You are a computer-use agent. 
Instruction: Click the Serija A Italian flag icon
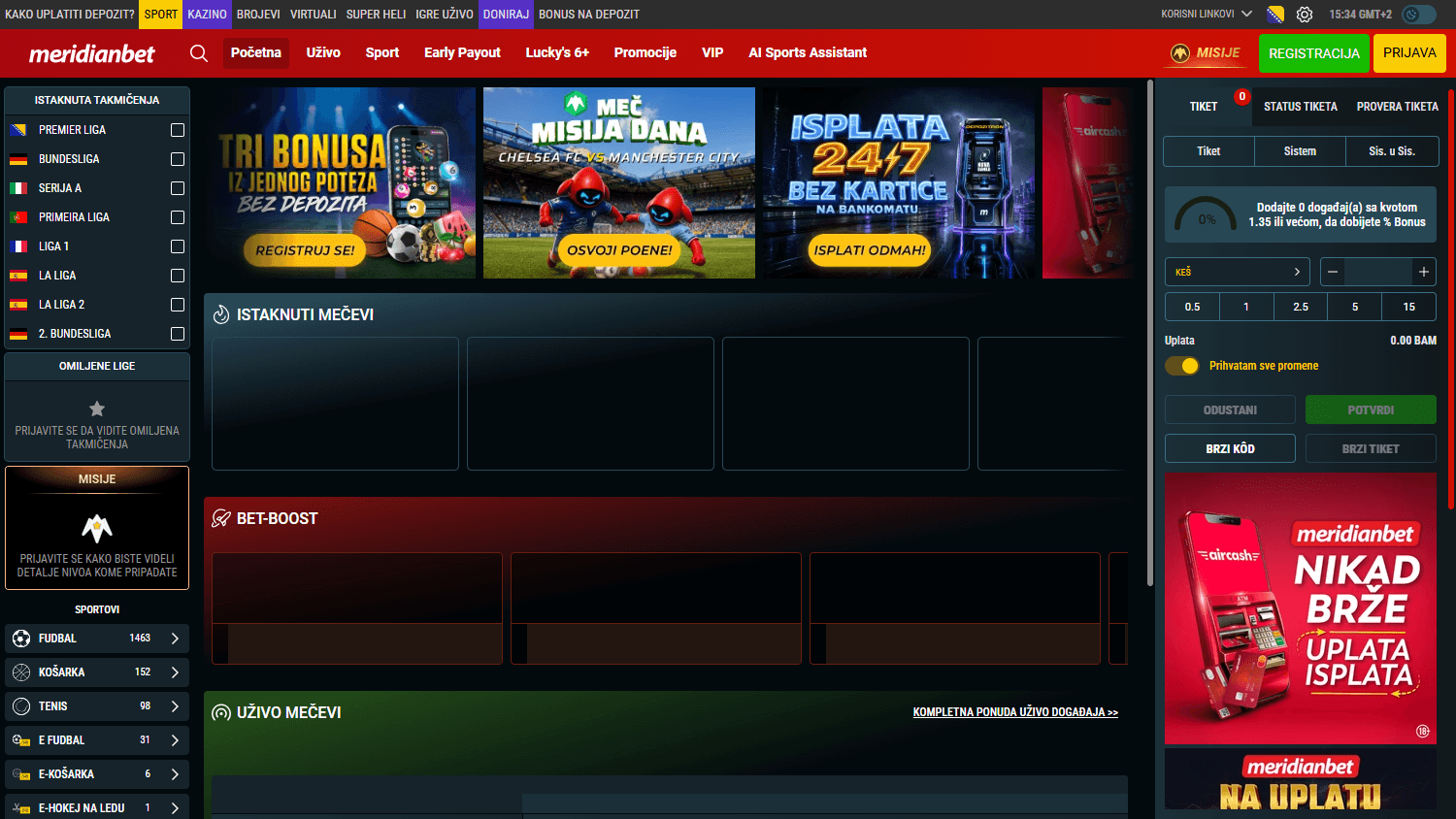pyautogui.click(x=18, y=188)
